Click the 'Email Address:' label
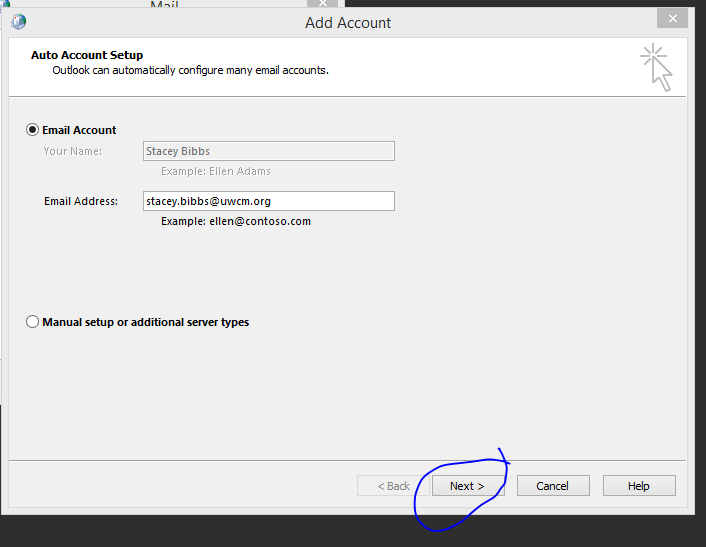 tap(81, 201)
